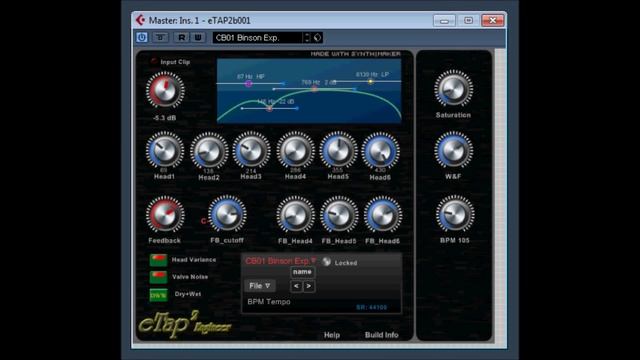
Task: Click the Head4 knob
Action: click(295, 150)
